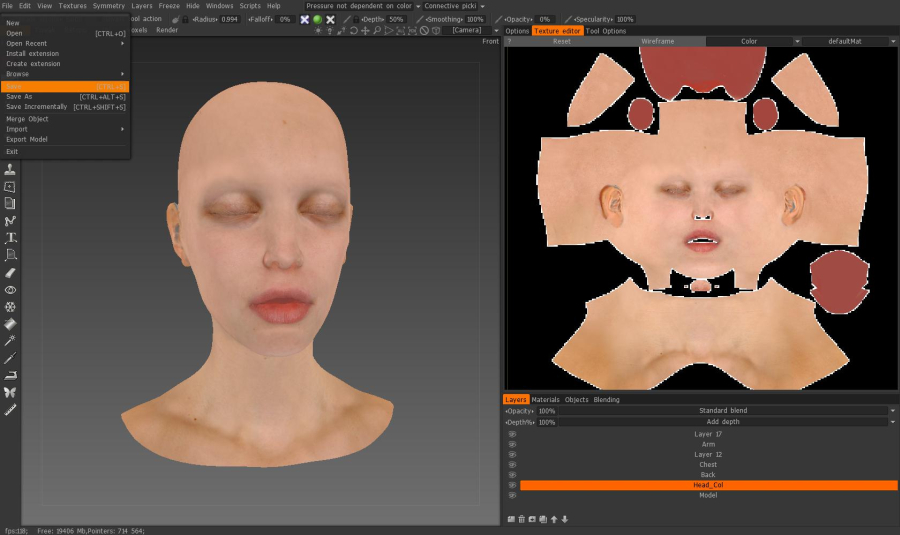Viewport: 900px width, 535px height.
Task: Click Save As in the File menu
Action: [20, 97]
